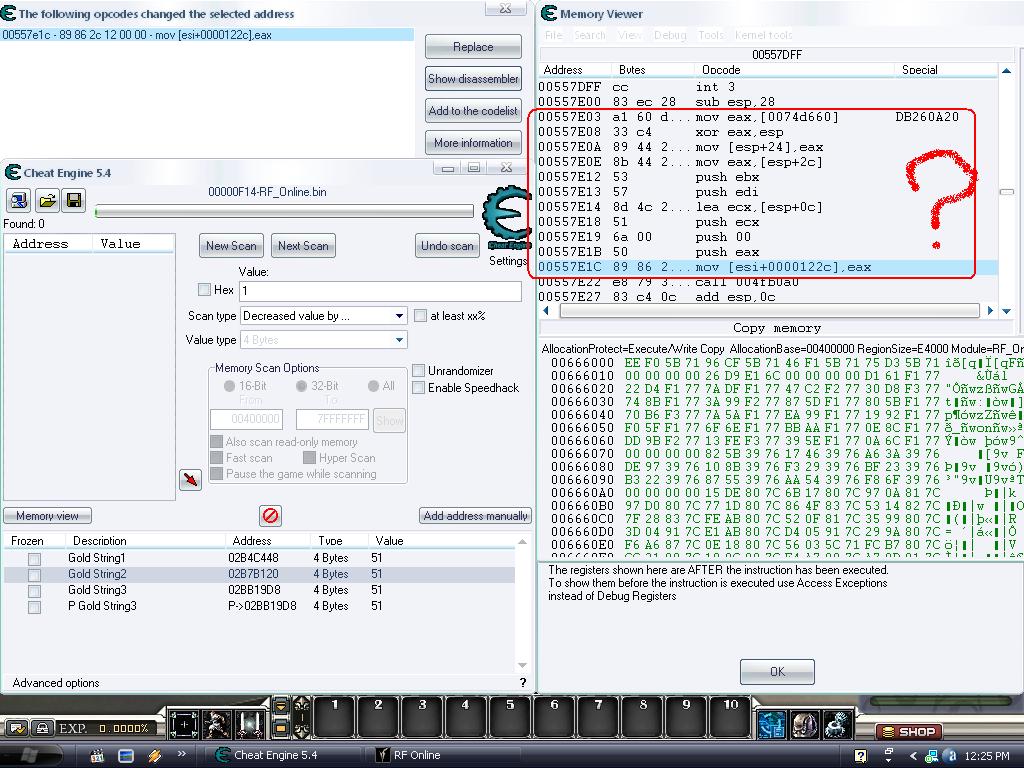Viewport: 1024px width, 768px height.
Task: Click the game helmet icon
Action: [x=805, y=724]
